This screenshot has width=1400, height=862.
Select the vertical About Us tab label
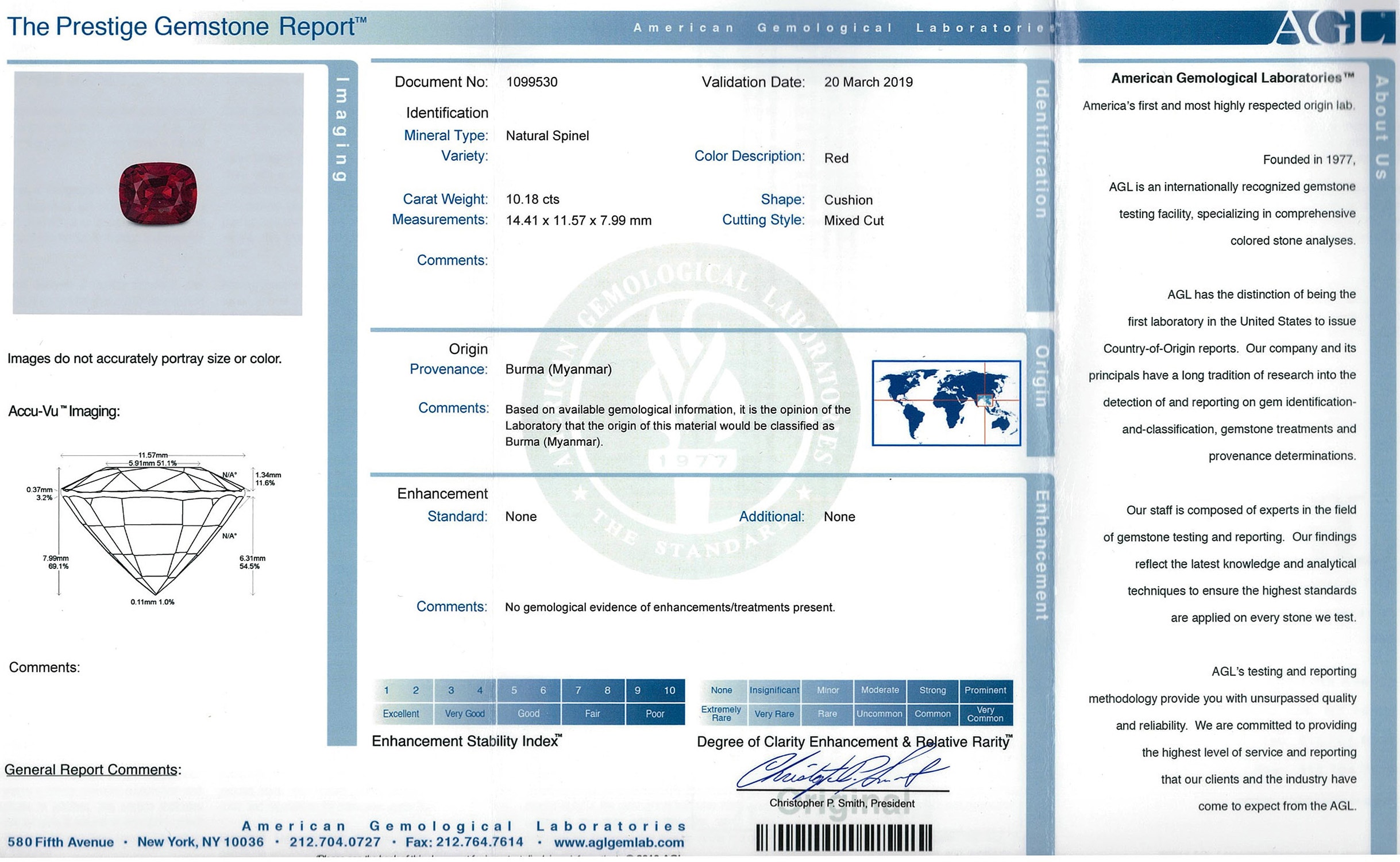(1381, 128)
